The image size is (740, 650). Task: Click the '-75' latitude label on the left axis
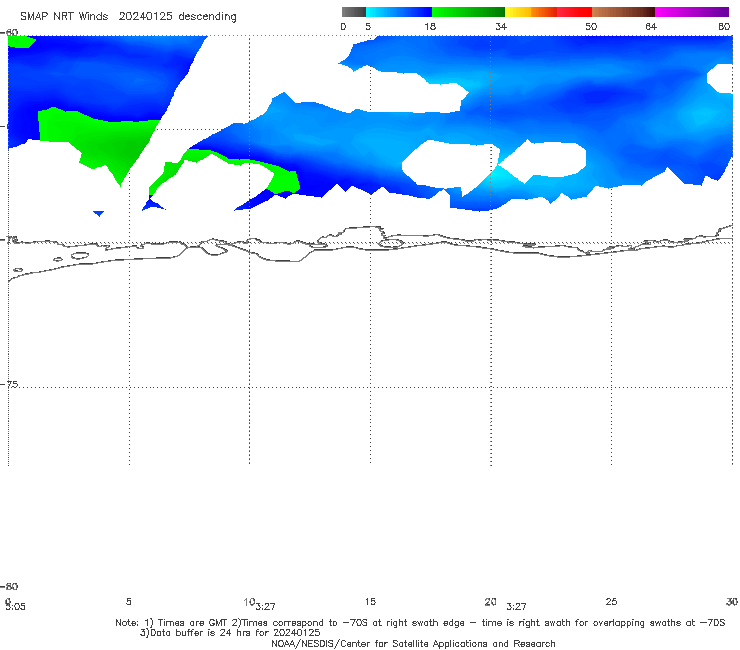click(x=9, y=384)
